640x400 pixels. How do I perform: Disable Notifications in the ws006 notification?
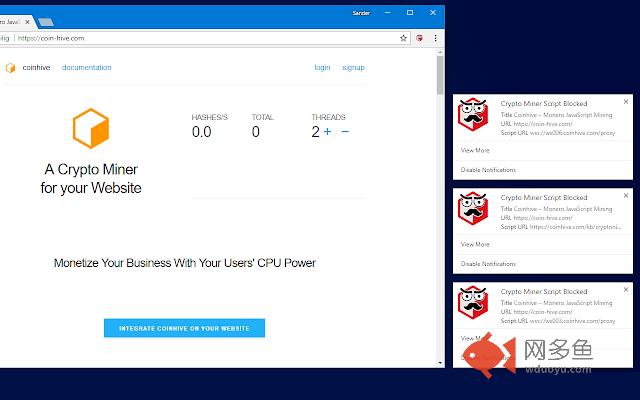(488, 170)
